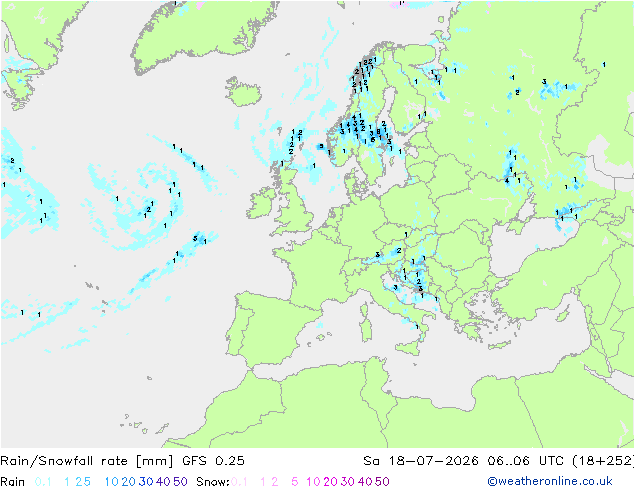Pick the 0.1 value in the Rain legend

[x=43, y=482]
